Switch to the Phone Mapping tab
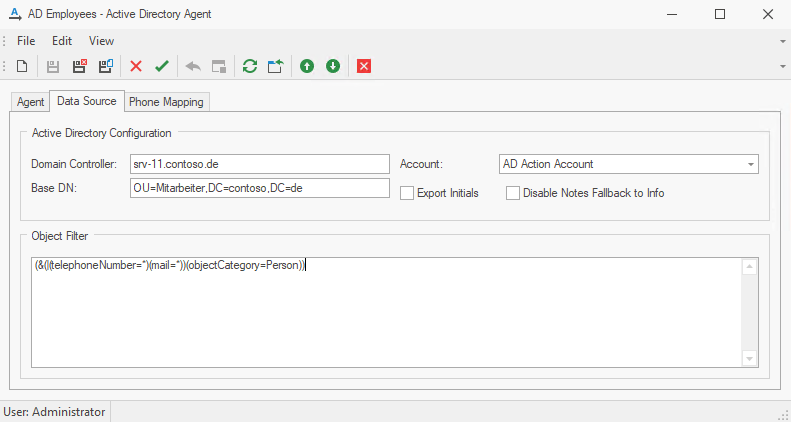The height and width of the screenshot is (422, 791). pos(166,102)
